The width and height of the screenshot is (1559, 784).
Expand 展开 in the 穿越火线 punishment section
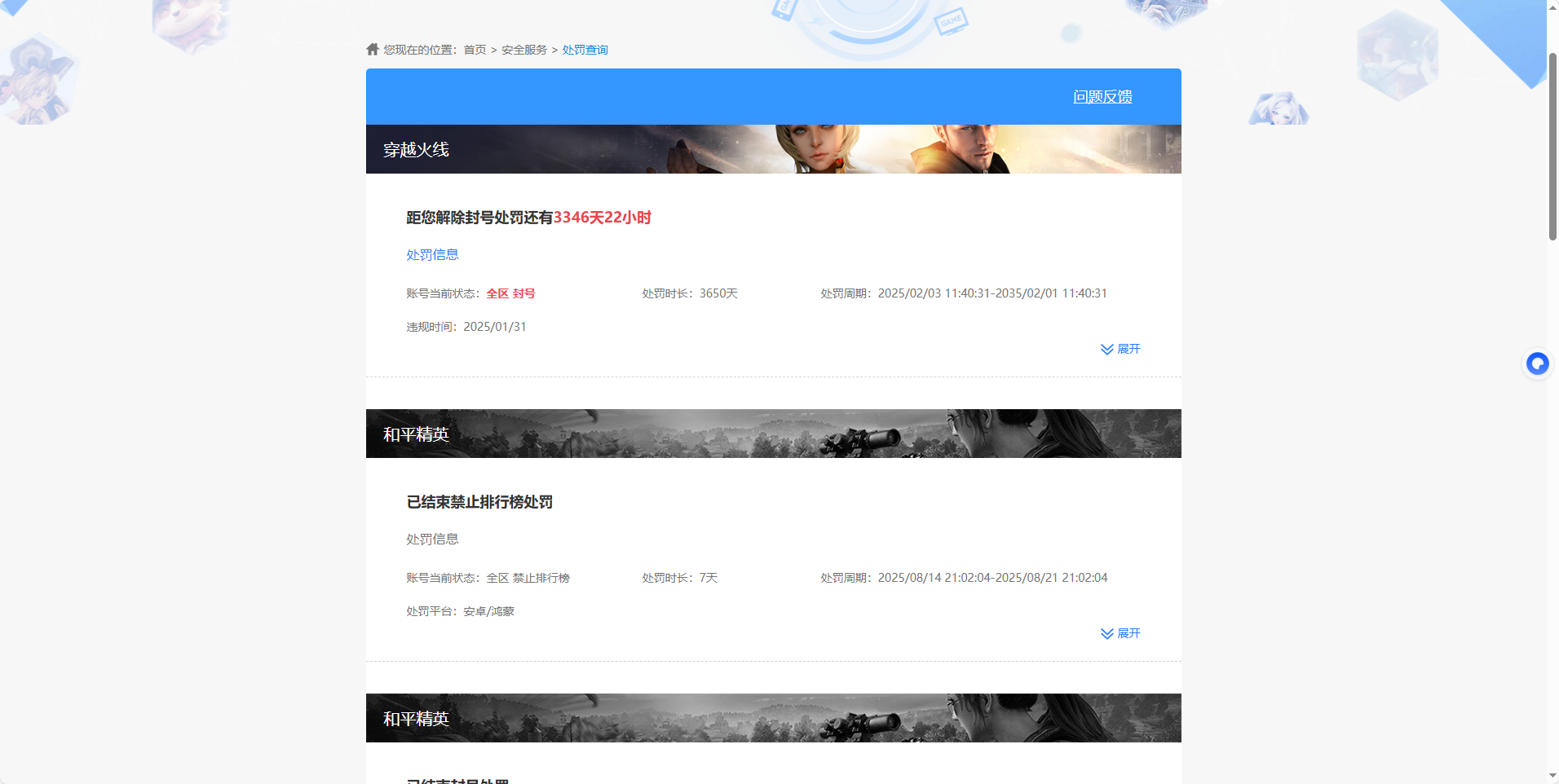(1128, 349)
